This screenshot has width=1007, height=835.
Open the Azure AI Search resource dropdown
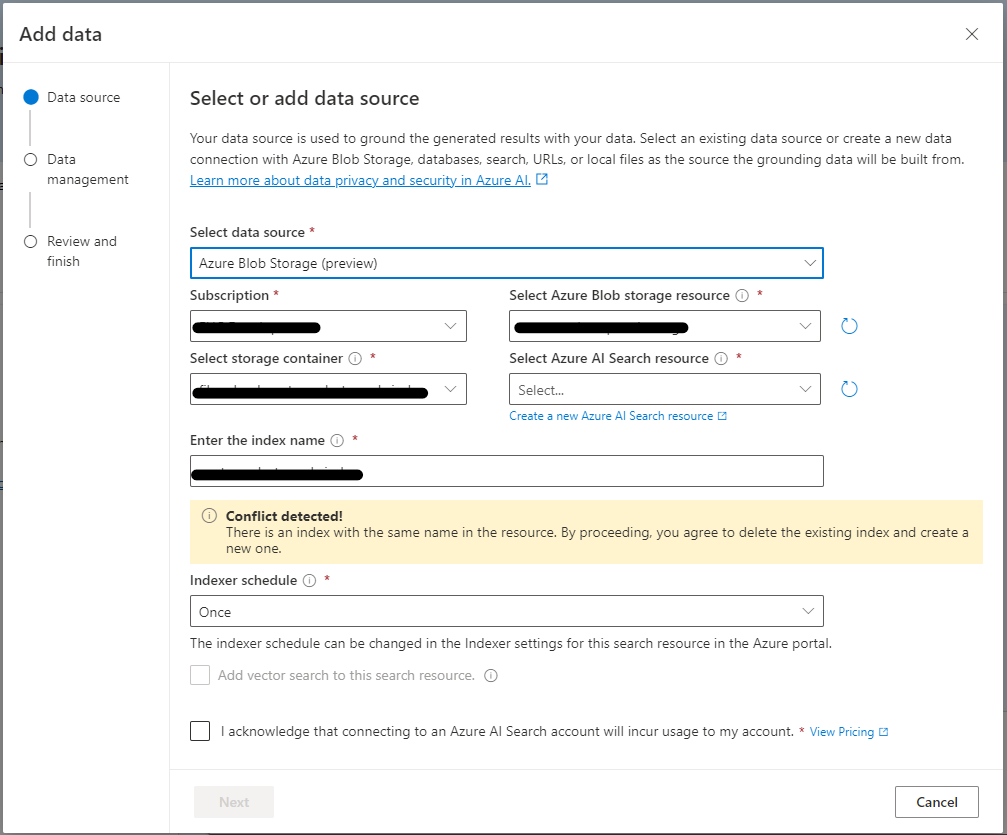pos(665,389)
